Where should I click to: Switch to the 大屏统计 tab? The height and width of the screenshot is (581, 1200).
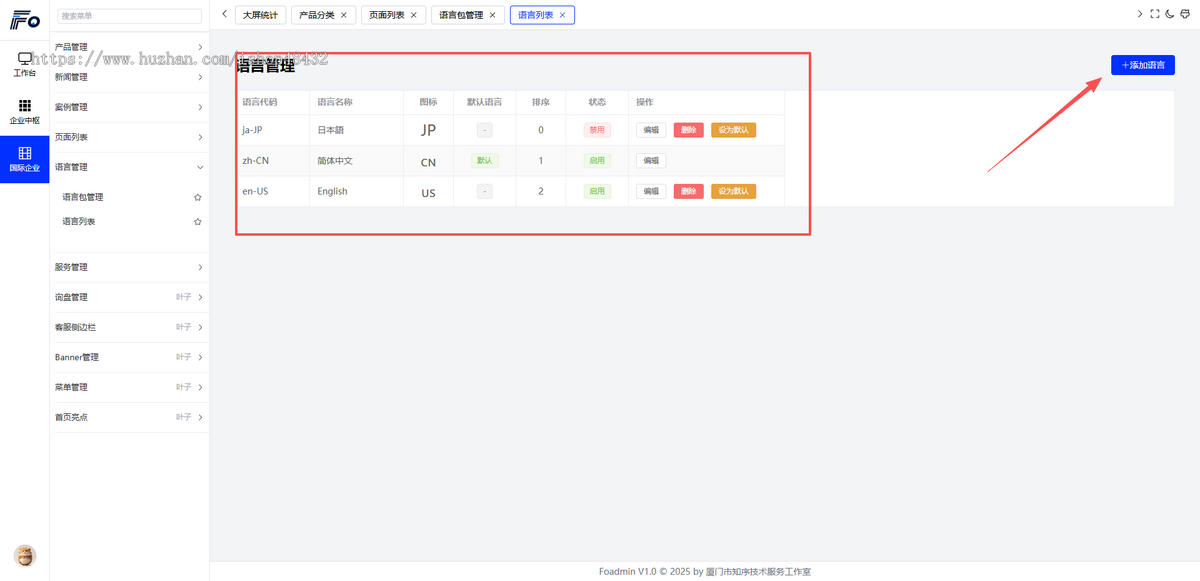coord(260,15)
